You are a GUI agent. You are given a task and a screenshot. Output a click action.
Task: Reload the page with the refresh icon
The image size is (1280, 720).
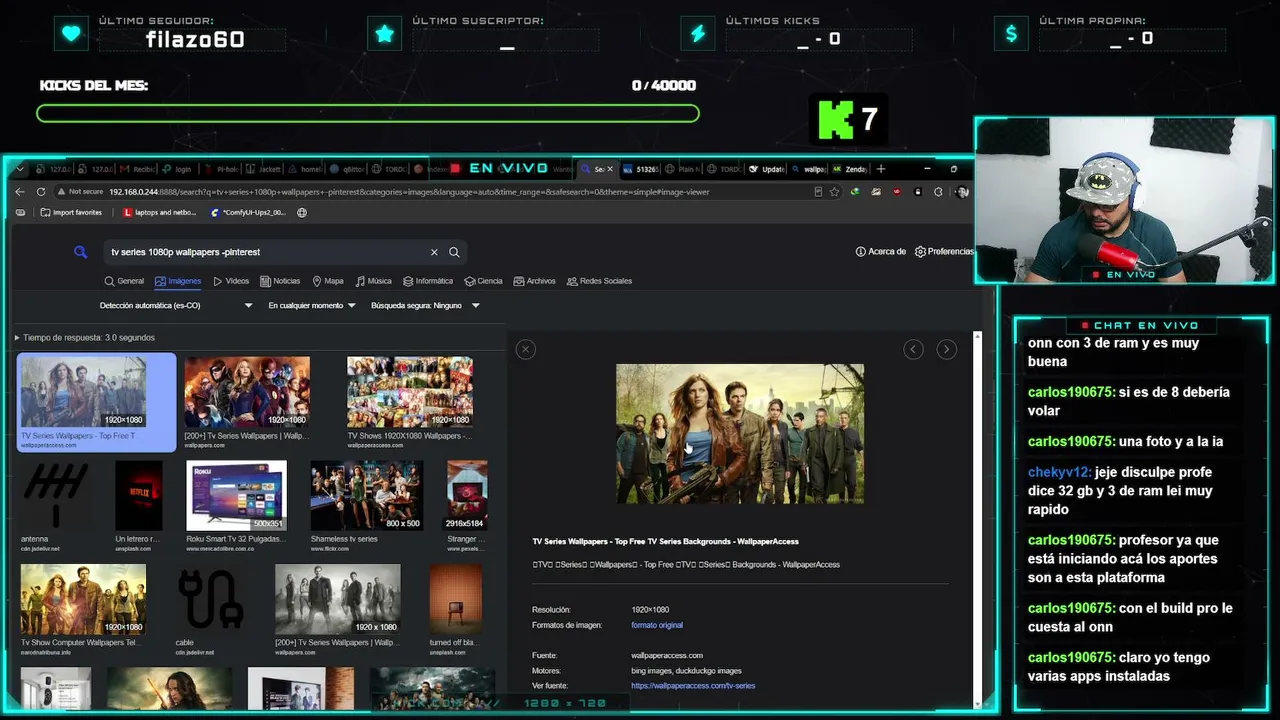point(41,192)
